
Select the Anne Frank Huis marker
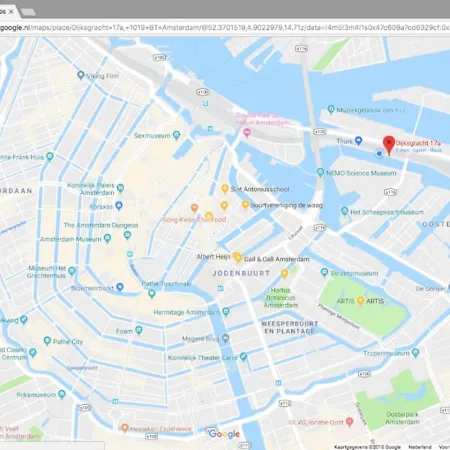tap(50, 157)
